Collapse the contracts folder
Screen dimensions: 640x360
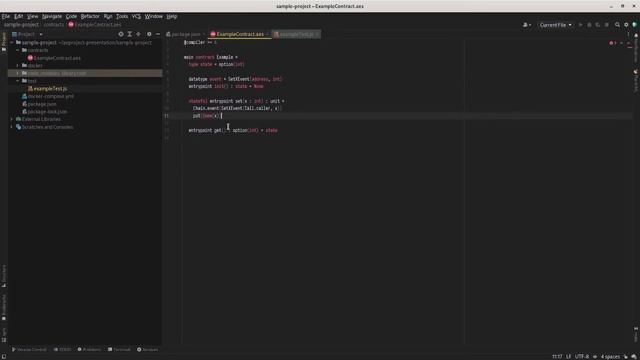pyautogui.click(x=18, y=50)
